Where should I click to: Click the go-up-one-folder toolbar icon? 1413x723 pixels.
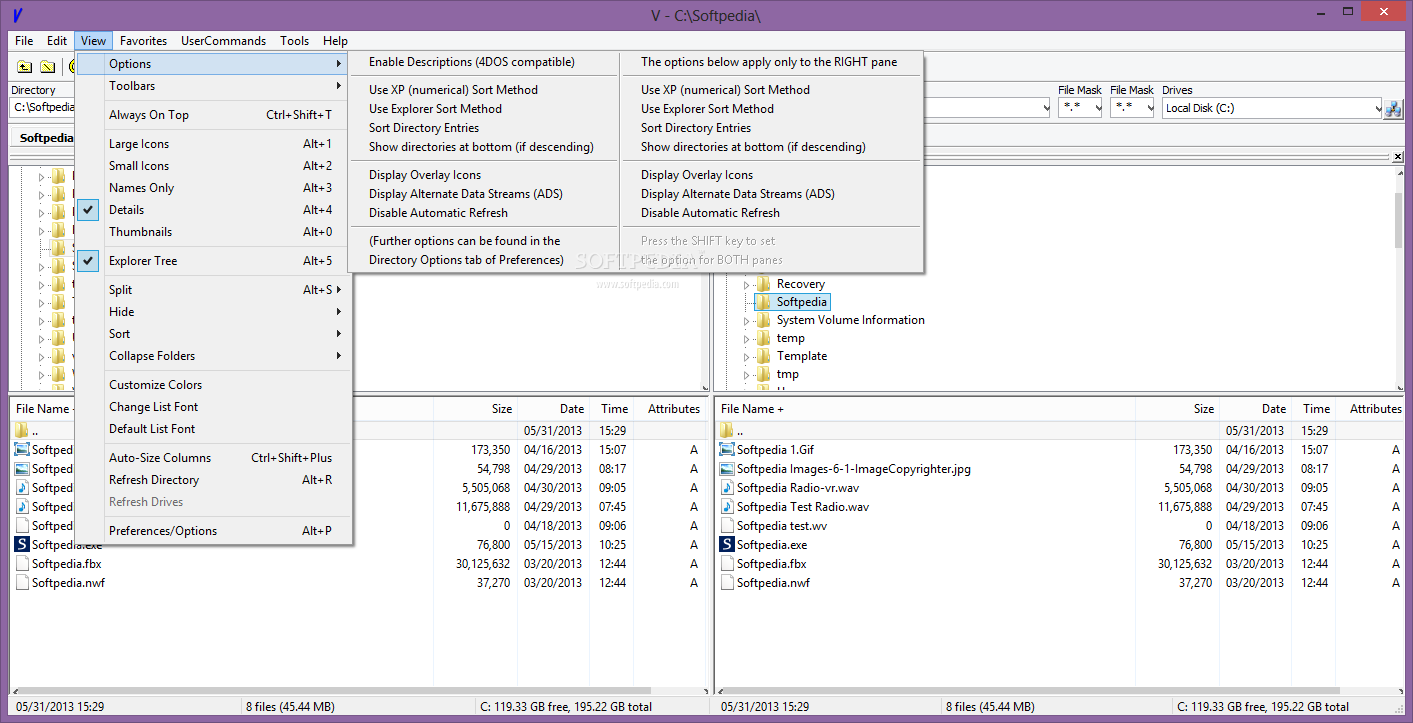[x=25, y=67]
